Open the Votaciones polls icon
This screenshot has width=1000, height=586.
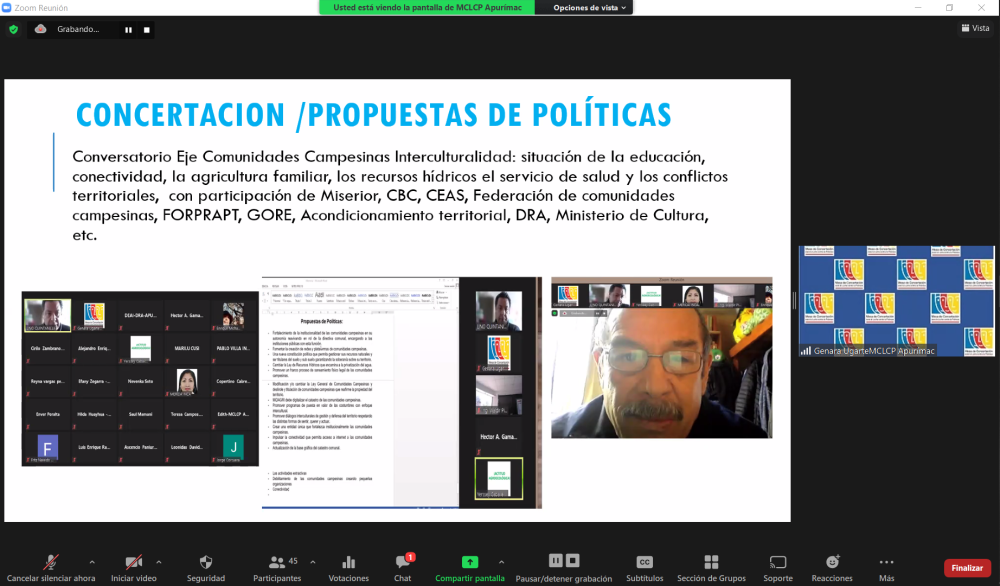click(349, 563)
